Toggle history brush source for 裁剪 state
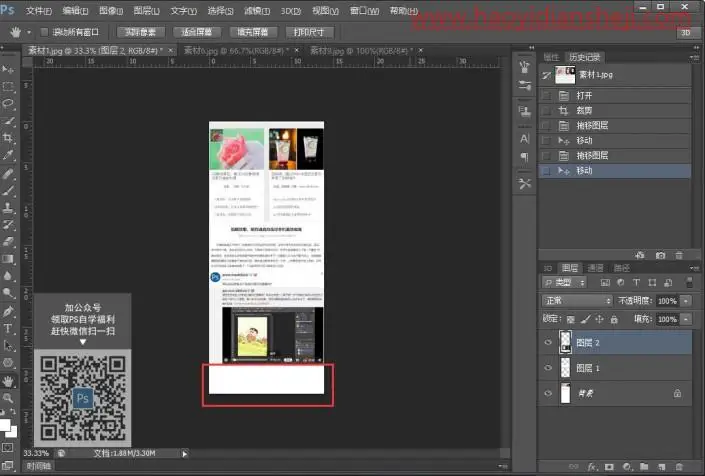Viewport: 705px width, 476px height. (x=546, y=111)
